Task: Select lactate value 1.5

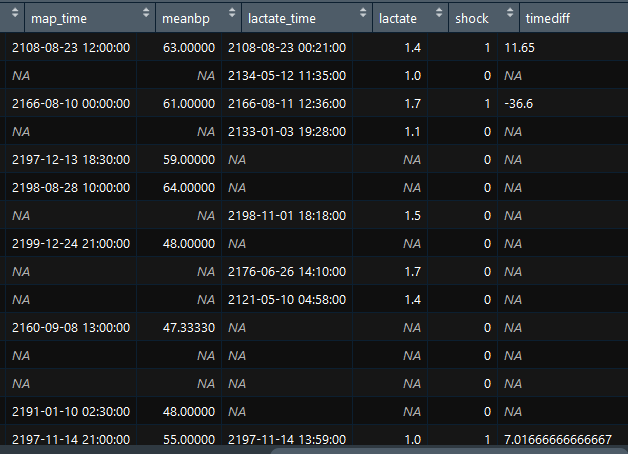Action: point(413,216)
